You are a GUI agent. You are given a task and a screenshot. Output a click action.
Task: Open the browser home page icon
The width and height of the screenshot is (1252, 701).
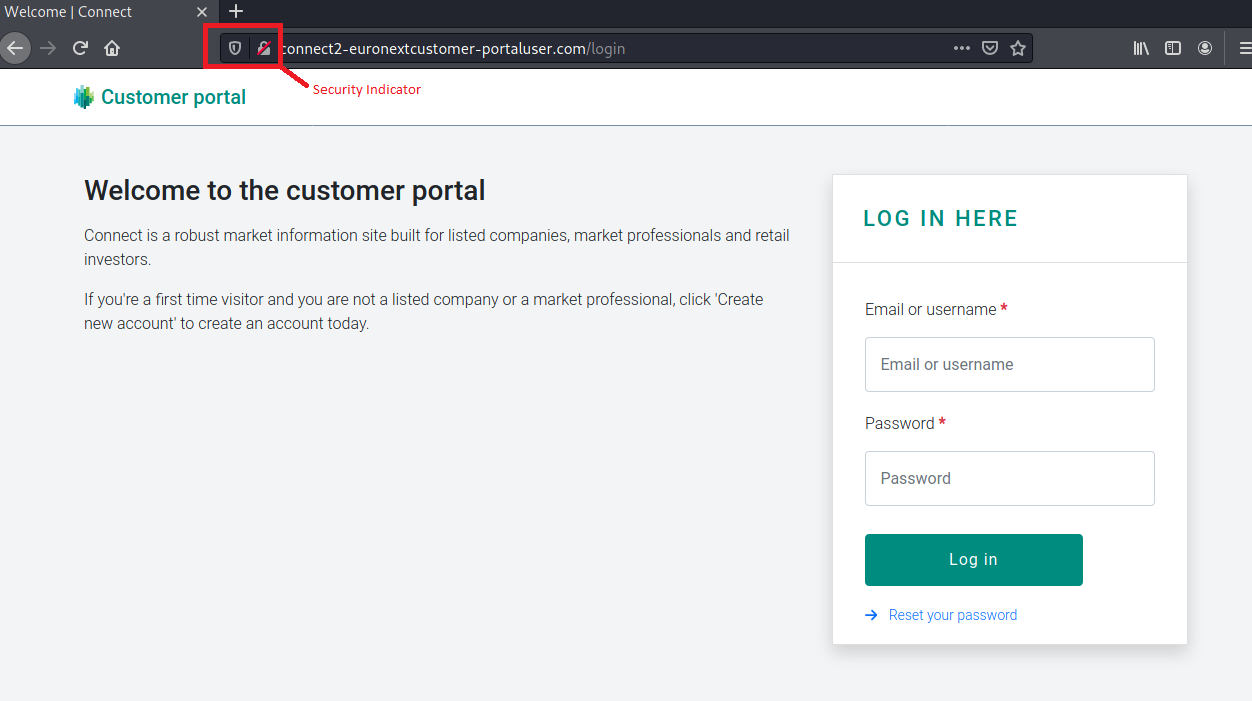pyautogui.click(x=112, y=48)
